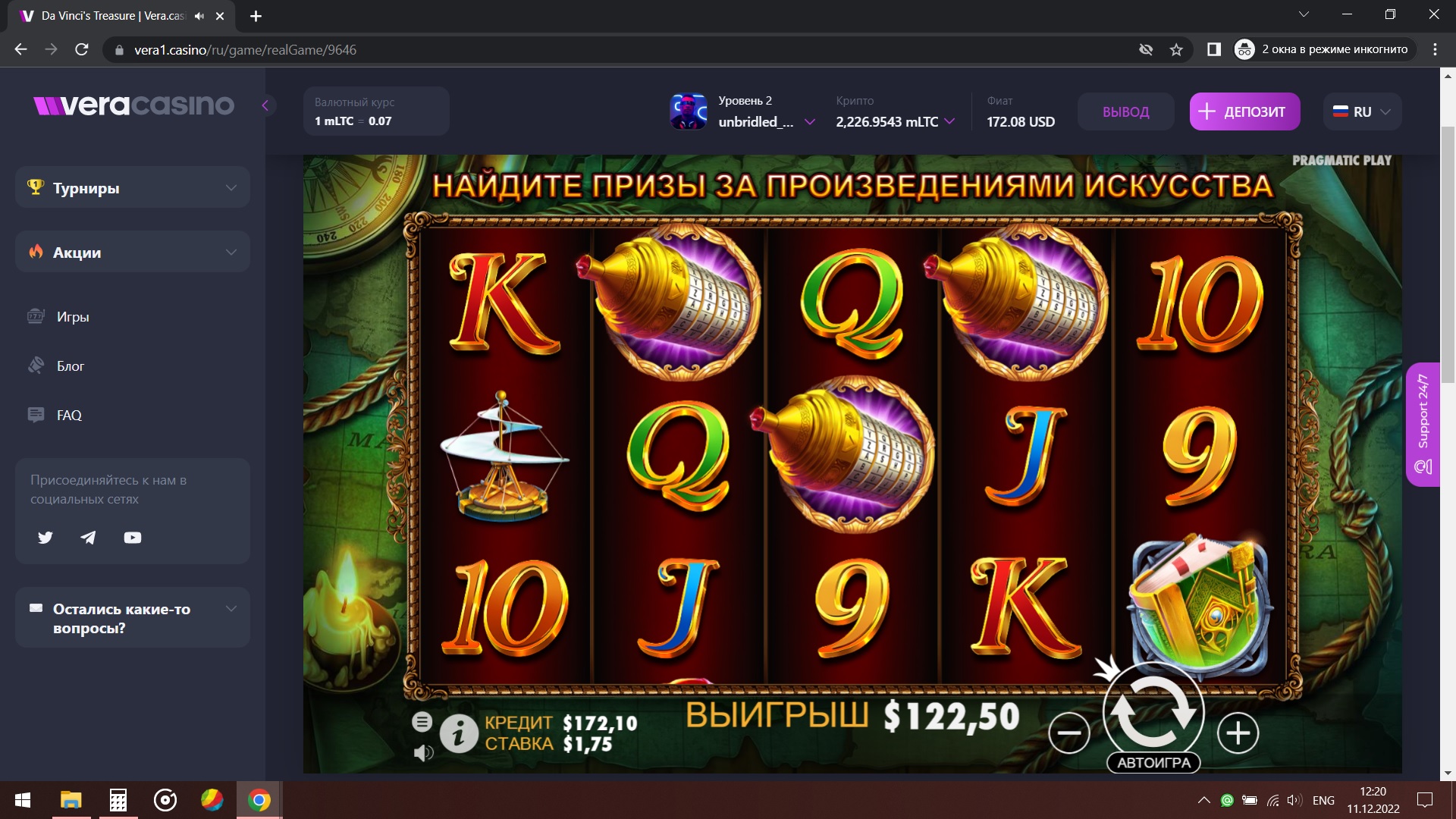This screenshot has width=1456, height=819.
Task: Expand the Акции section
Action: pyautogui.click(x=133, y=252)
